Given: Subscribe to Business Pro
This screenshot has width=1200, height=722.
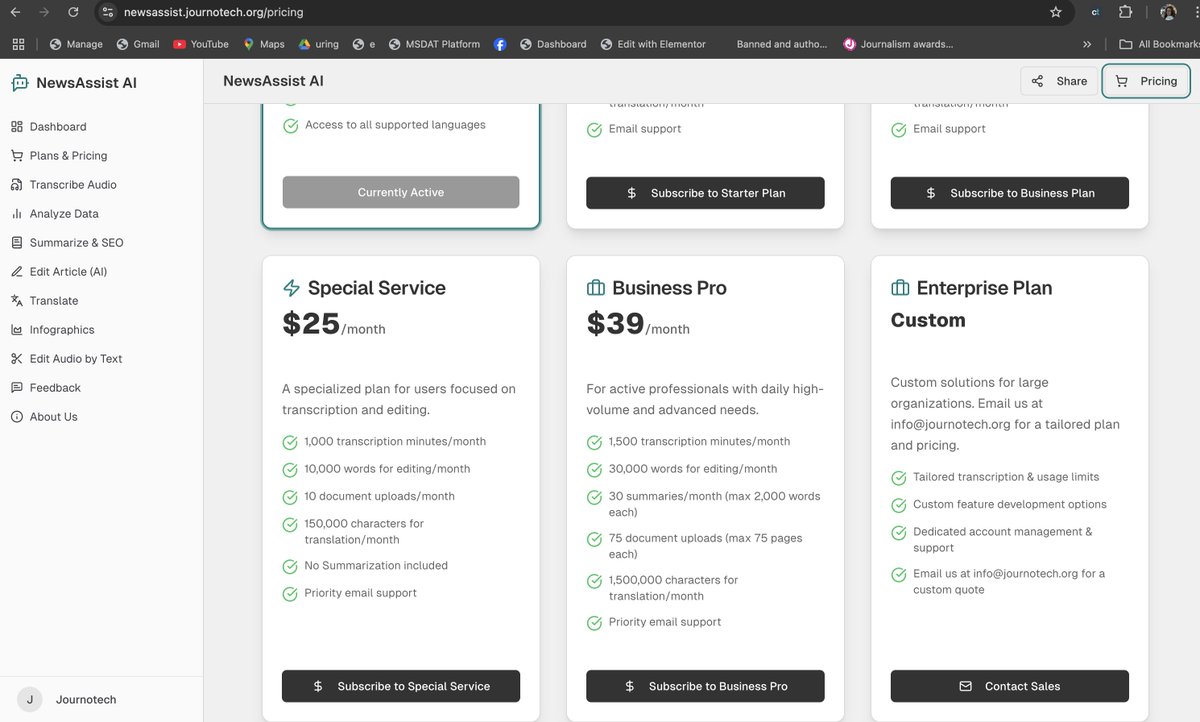Looking at the screenshot, I should pos(705,686).
